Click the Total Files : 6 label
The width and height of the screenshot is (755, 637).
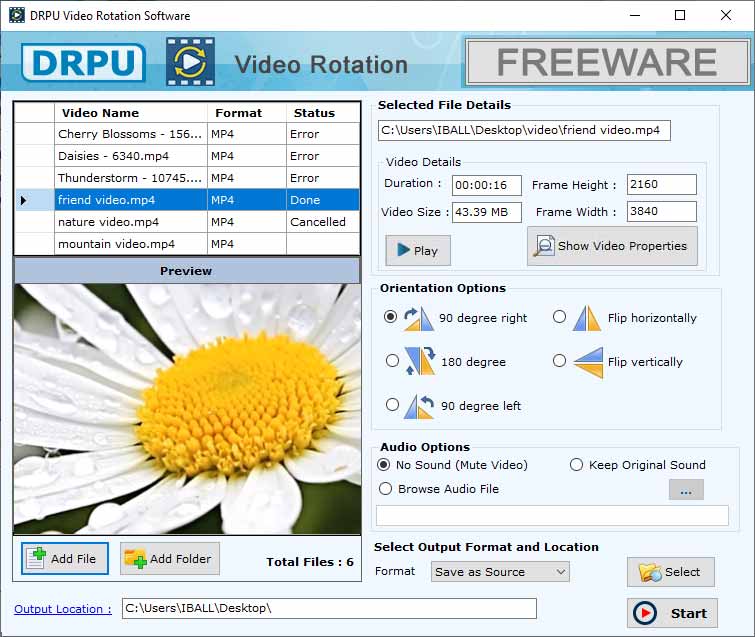[x=310, y=562]
